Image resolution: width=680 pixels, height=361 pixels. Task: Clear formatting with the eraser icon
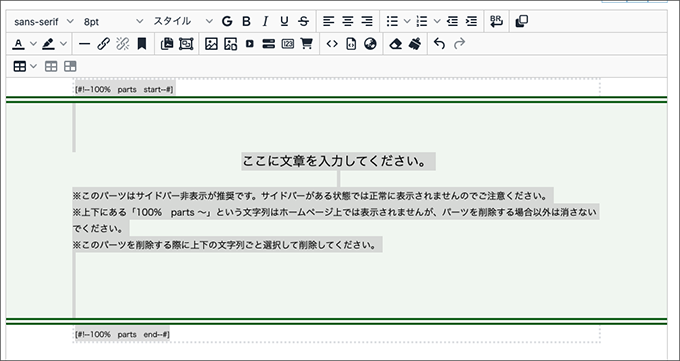click(396, 44)
